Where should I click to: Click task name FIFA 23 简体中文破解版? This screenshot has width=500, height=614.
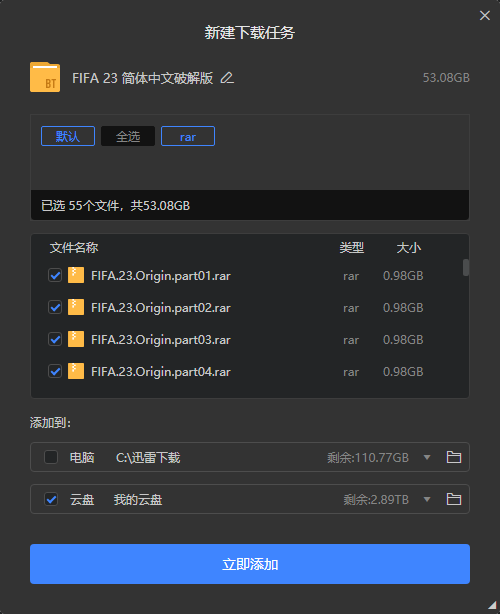pyautogui.click(x=143, y=78)
